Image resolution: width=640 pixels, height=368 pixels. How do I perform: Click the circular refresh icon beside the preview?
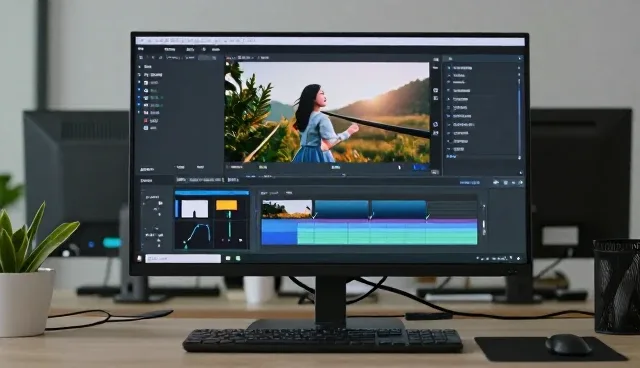click(x=436, y=124)
